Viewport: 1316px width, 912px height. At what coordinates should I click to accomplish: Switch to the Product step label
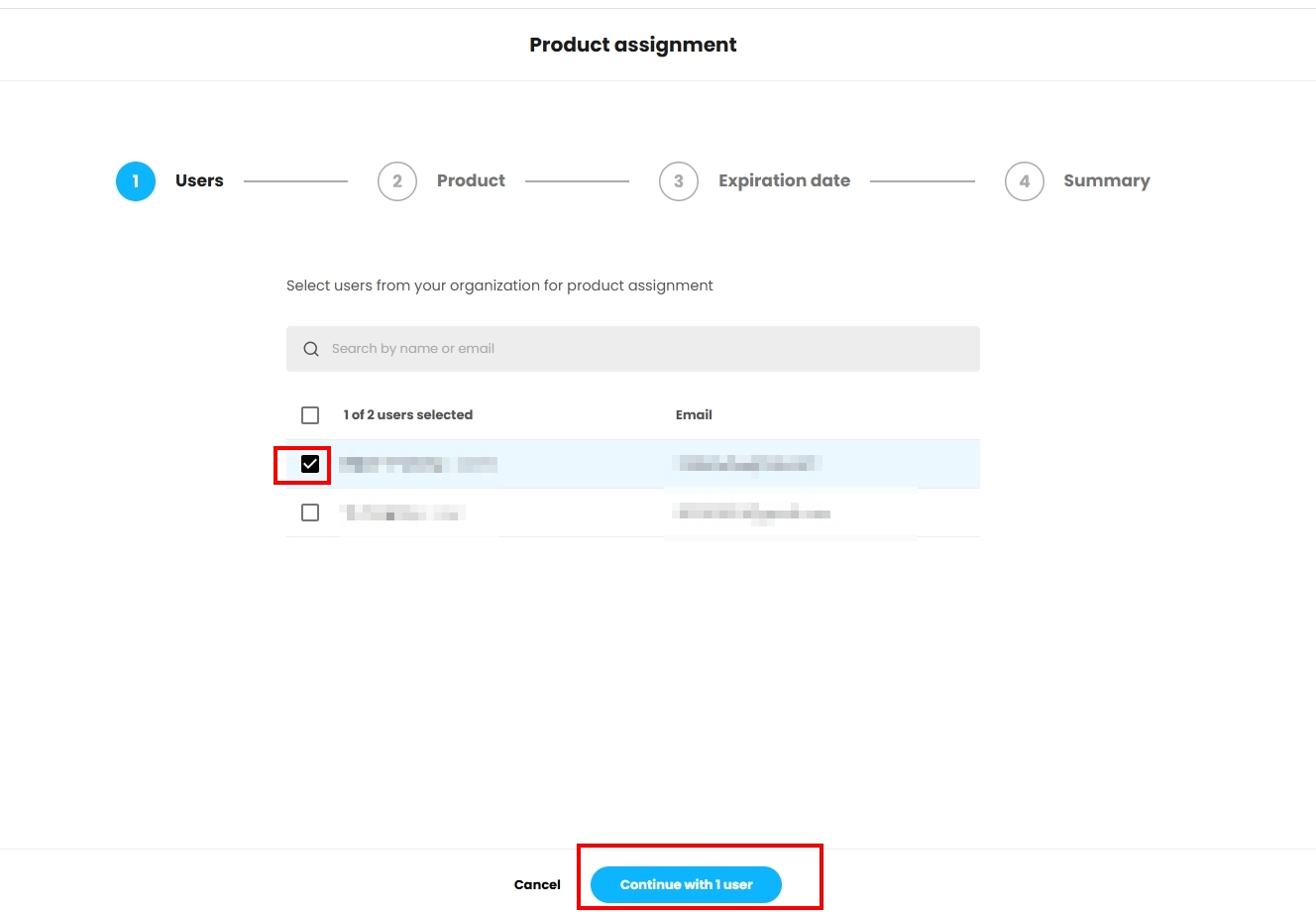coord(471,181)
